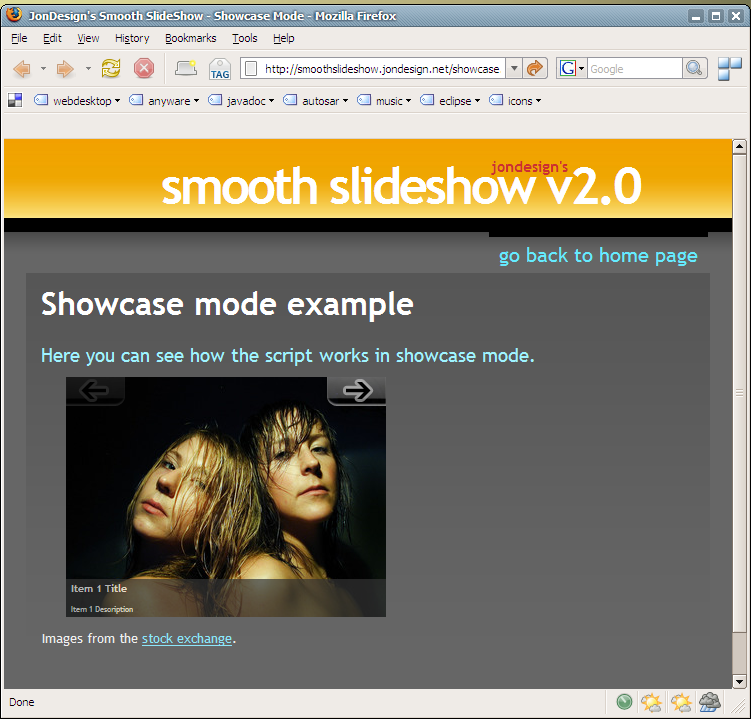The height and width of the screenshot is (719, 751).
Task: Follow the 'go back to home page' link
Action: (x=598, y=255)
